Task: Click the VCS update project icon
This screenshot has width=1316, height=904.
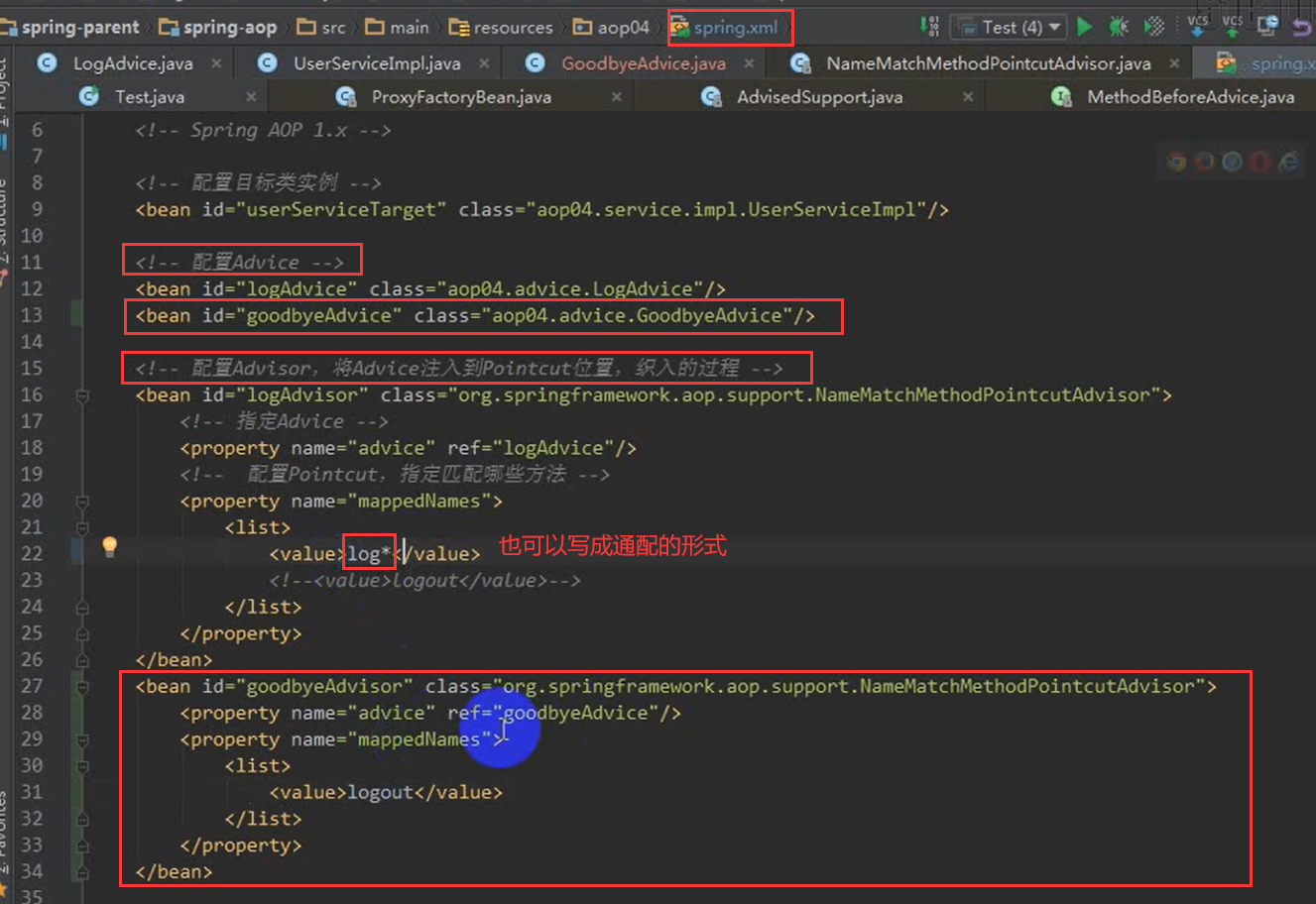Action: (x=1198, y=26)
